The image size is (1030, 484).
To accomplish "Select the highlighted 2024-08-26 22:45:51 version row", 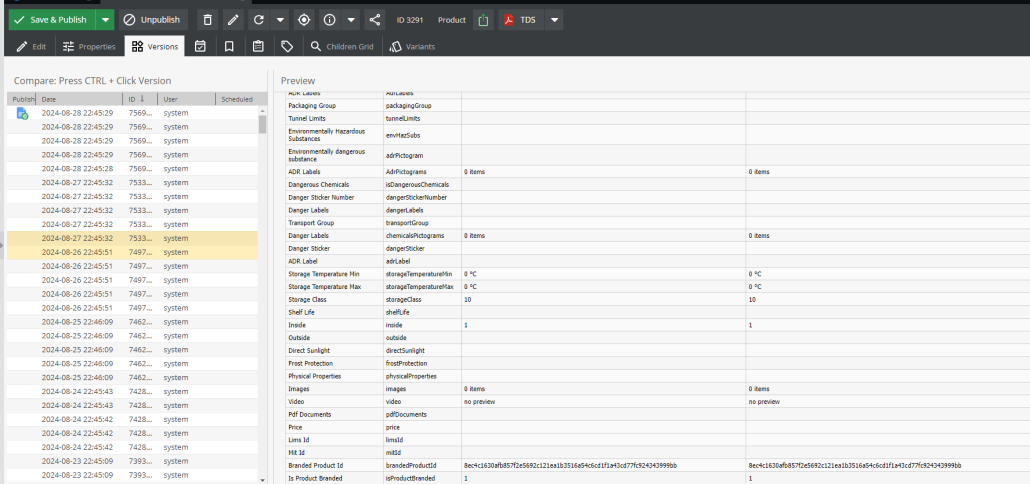I will (x=132, y=252).
